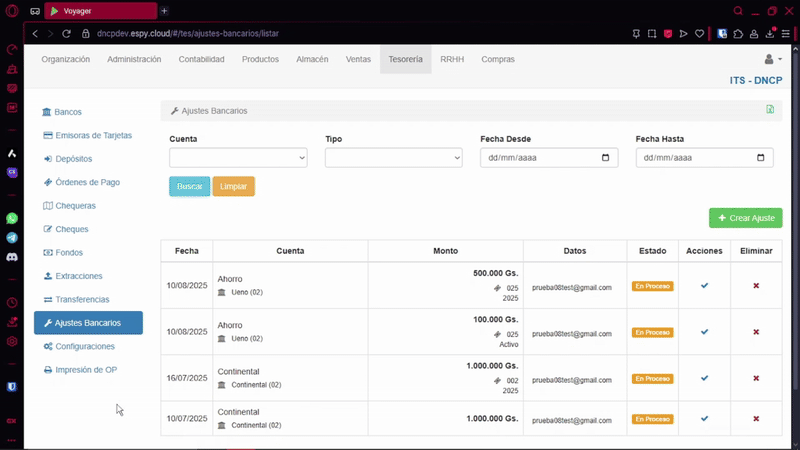
Task: Click the Crear Ajuste button
Action: 745,218
